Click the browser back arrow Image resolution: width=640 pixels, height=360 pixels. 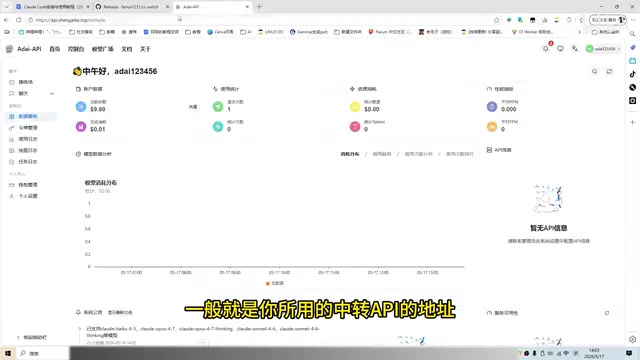click(x=7, y=20)
